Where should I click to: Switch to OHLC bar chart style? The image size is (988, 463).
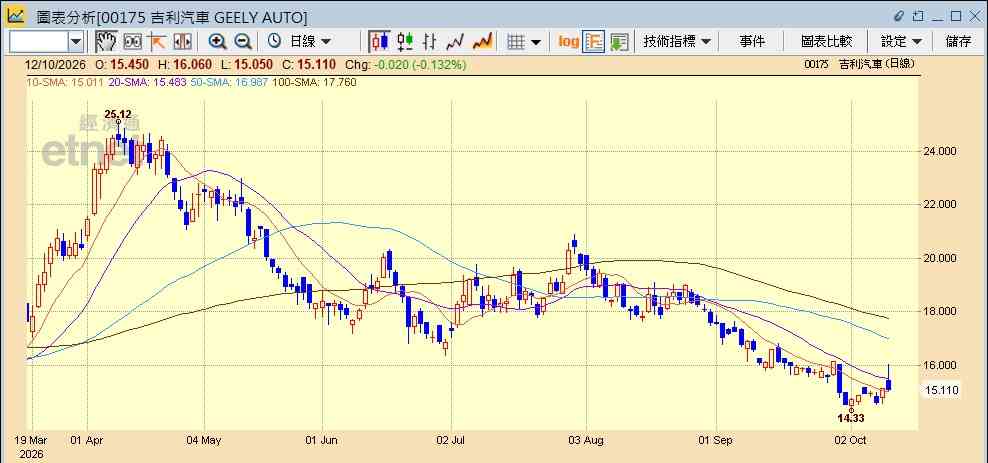point(430,42)
